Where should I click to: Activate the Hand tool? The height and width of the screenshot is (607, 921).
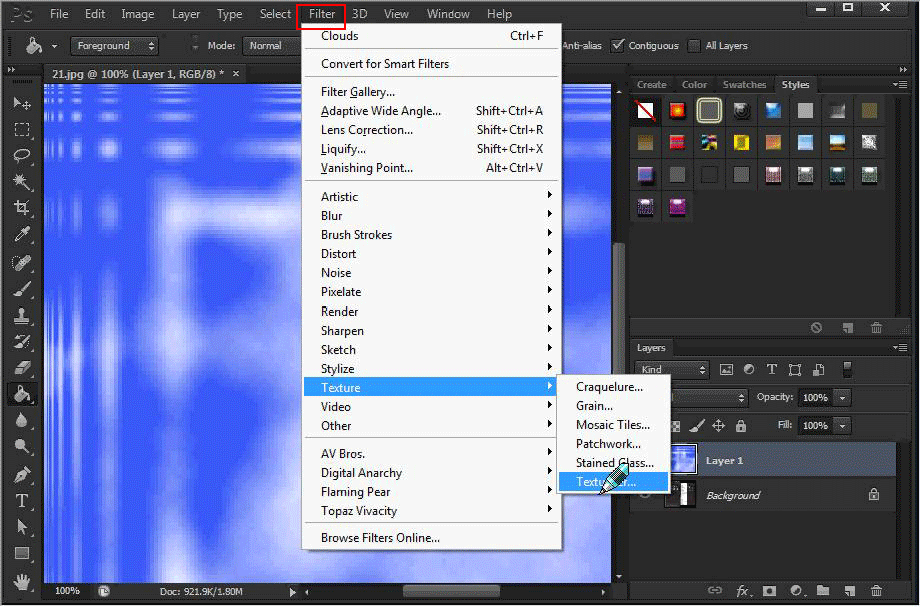[21, 581]
